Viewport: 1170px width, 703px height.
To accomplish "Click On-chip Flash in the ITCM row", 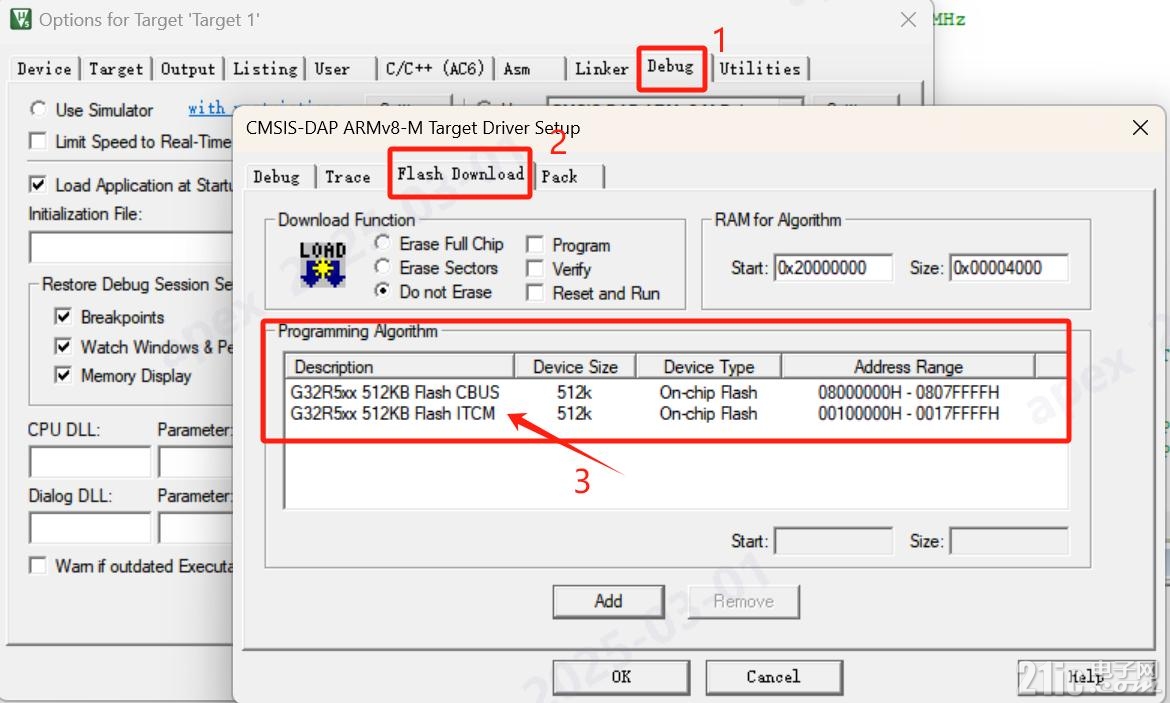I will (708, 413).
